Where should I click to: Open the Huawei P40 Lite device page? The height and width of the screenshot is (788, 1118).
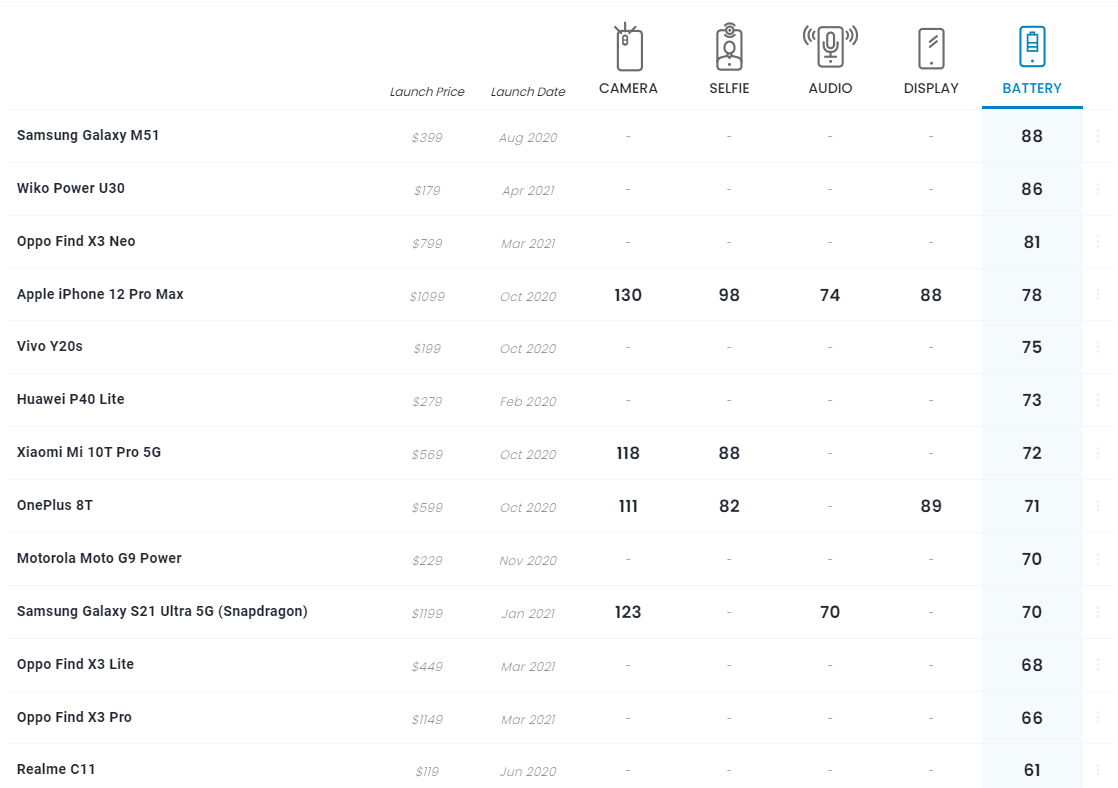[71, 399]
